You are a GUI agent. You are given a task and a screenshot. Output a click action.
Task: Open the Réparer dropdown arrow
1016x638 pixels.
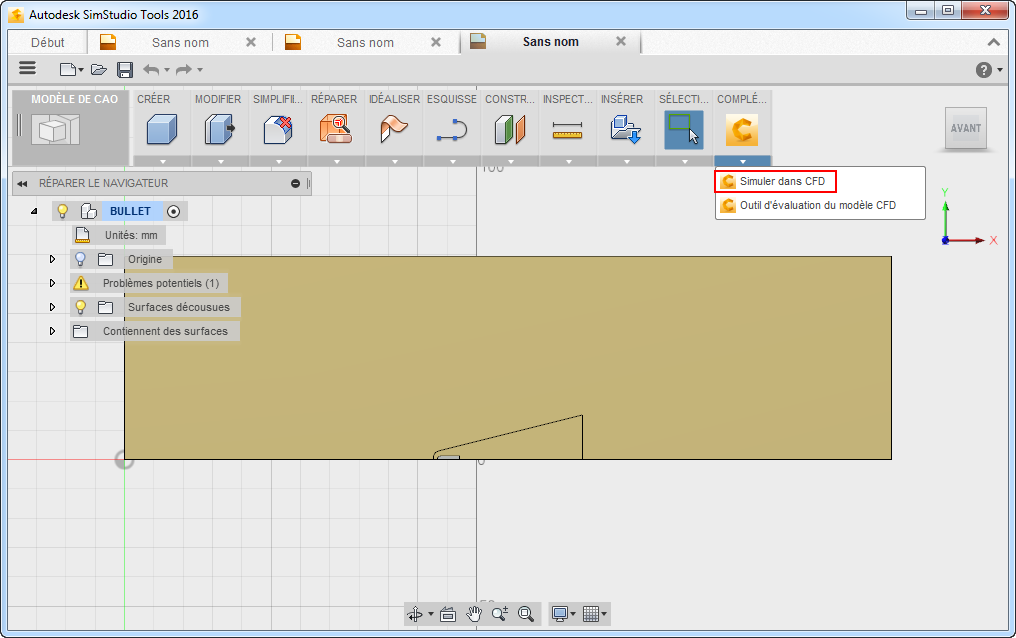tap(336, 161)
